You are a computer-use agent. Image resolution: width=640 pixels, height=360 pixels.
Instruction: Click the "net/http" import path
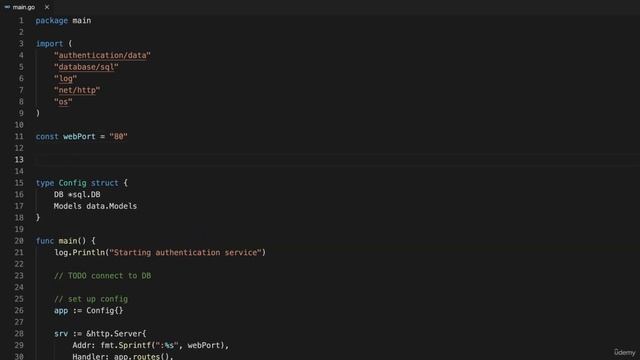tap(77, 90)
